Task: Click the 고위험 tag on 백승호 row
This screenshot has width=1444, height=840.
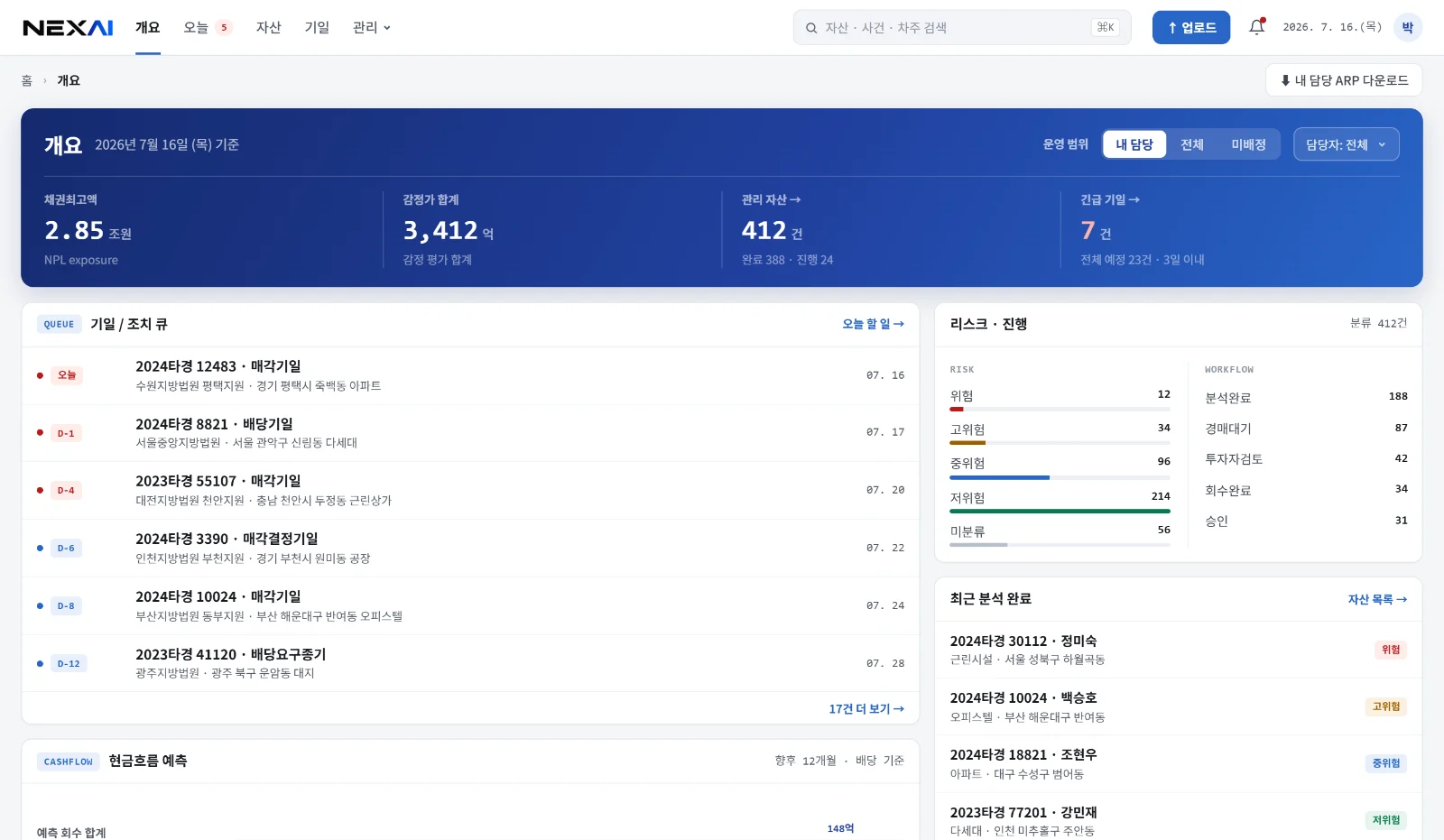Action: coord(1385,706)
